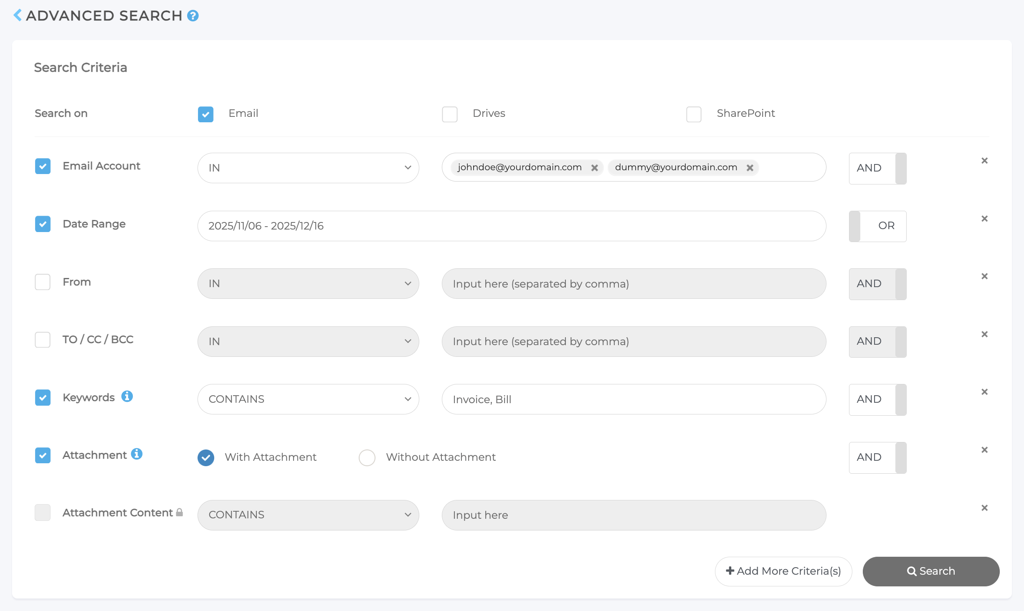Open the Email Account IN dropdown
The image size is (1024, 611).
coord(308,168)
